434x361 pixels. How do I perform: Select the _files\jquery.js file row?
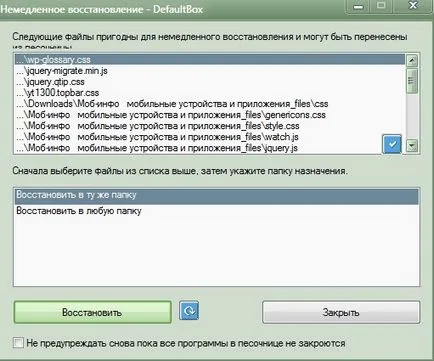[x=199, y=148]
